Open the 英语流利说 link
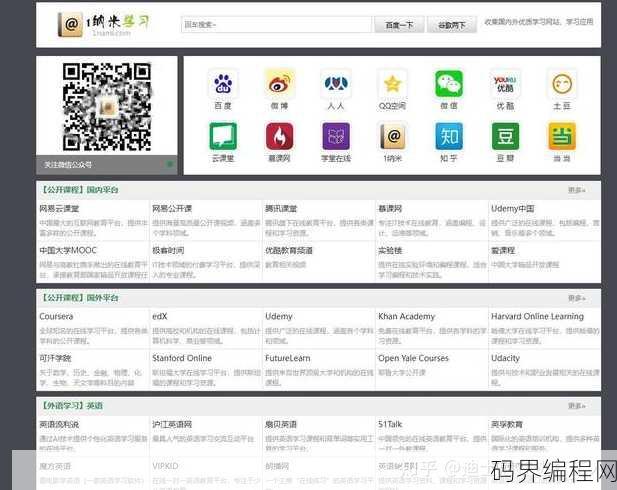 (59, 425)
